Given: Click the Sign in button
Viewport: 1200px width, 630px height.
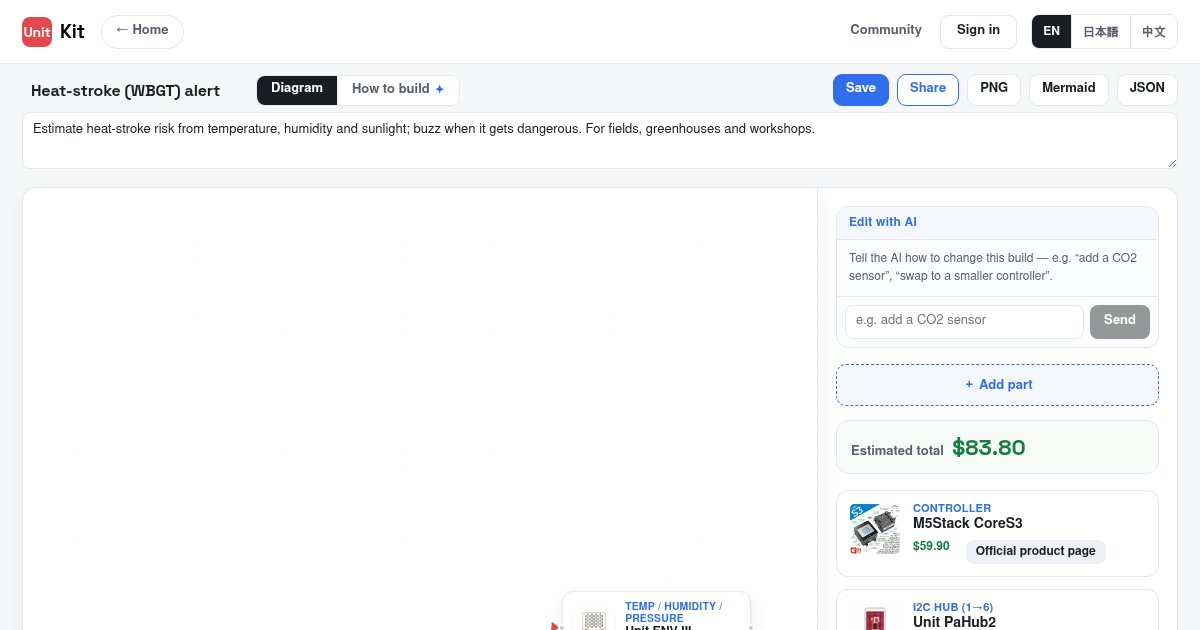Looking at the screenshot, I should coord(978,31).
